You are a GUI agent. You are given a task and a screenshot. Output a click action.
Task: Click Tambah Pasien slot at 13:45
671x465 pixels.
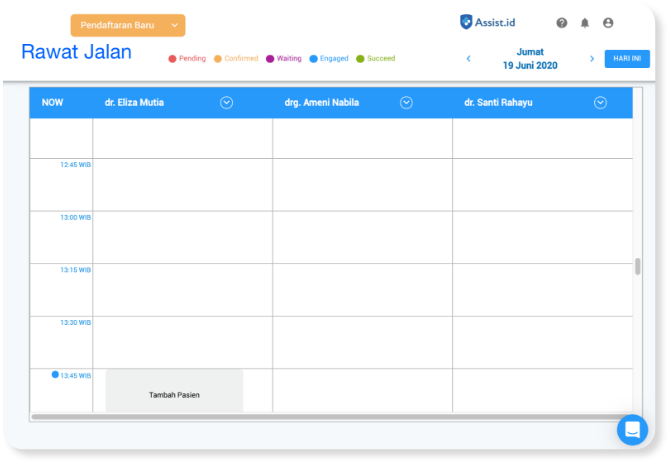(174, 391)
